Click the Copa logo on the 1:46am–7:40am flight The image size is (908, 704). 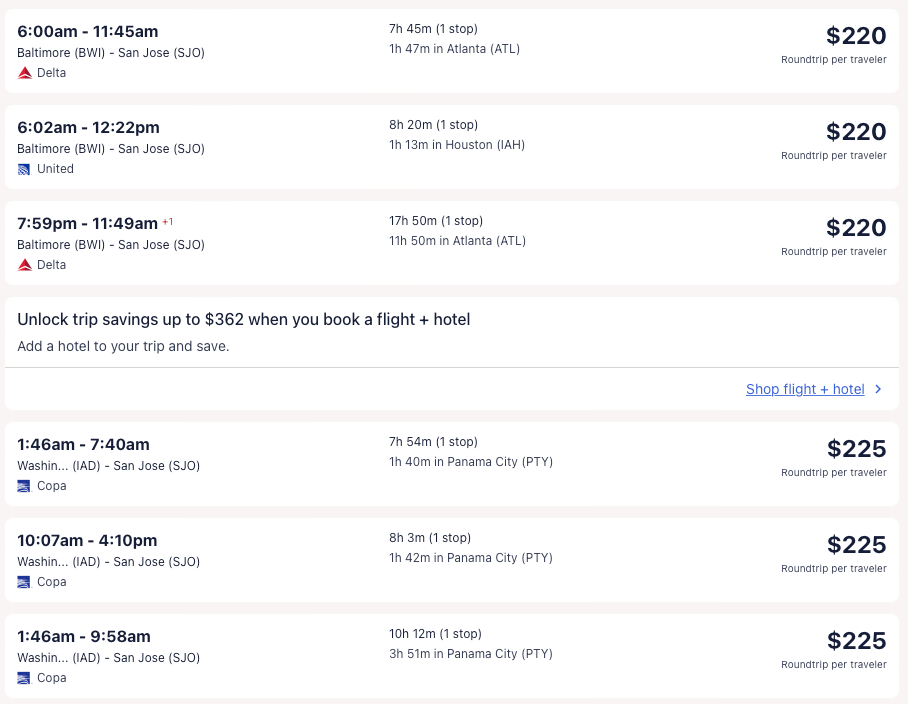[x=25, y=486]
